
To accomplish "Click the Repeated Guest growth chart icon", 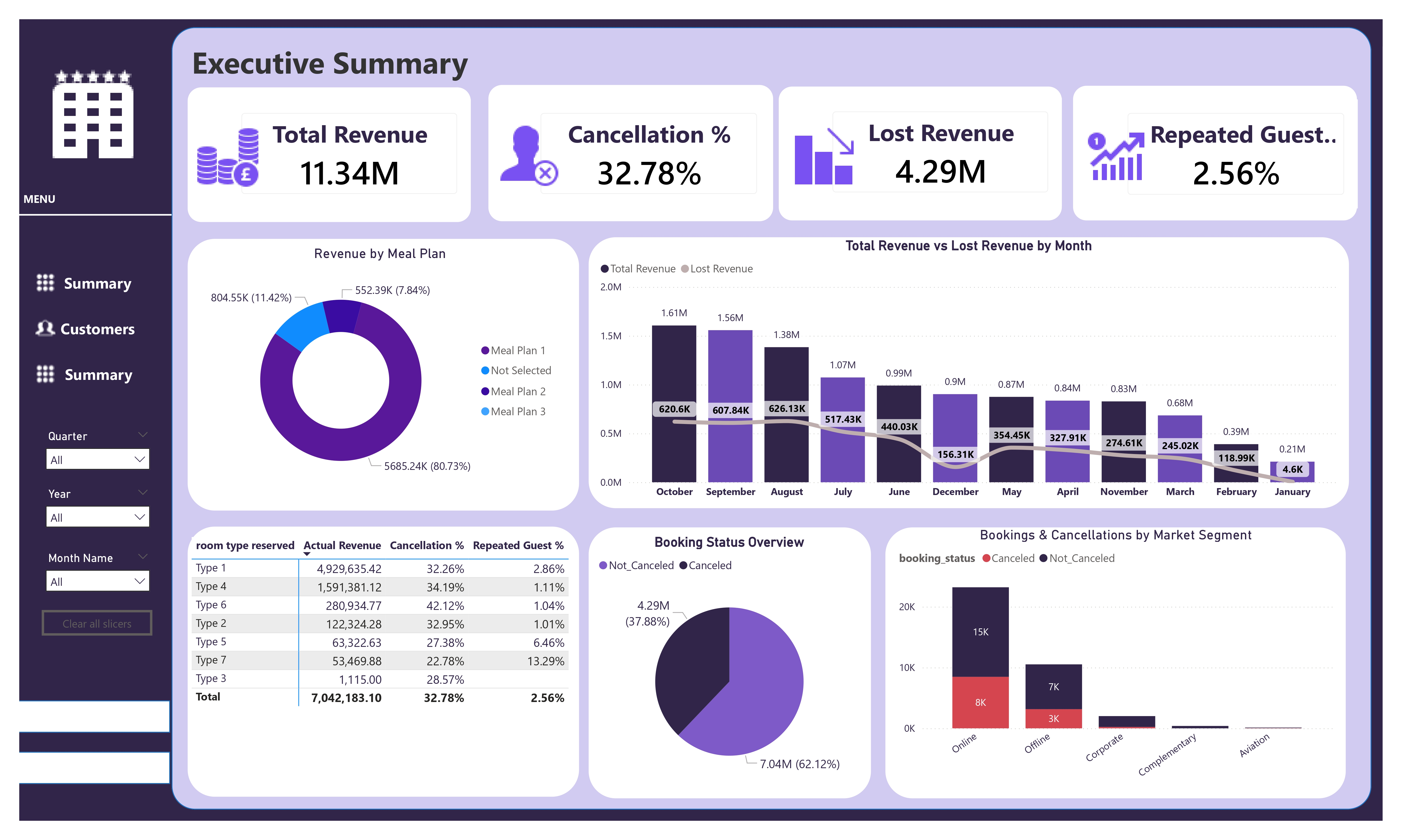I will (x=1115, y=157).
